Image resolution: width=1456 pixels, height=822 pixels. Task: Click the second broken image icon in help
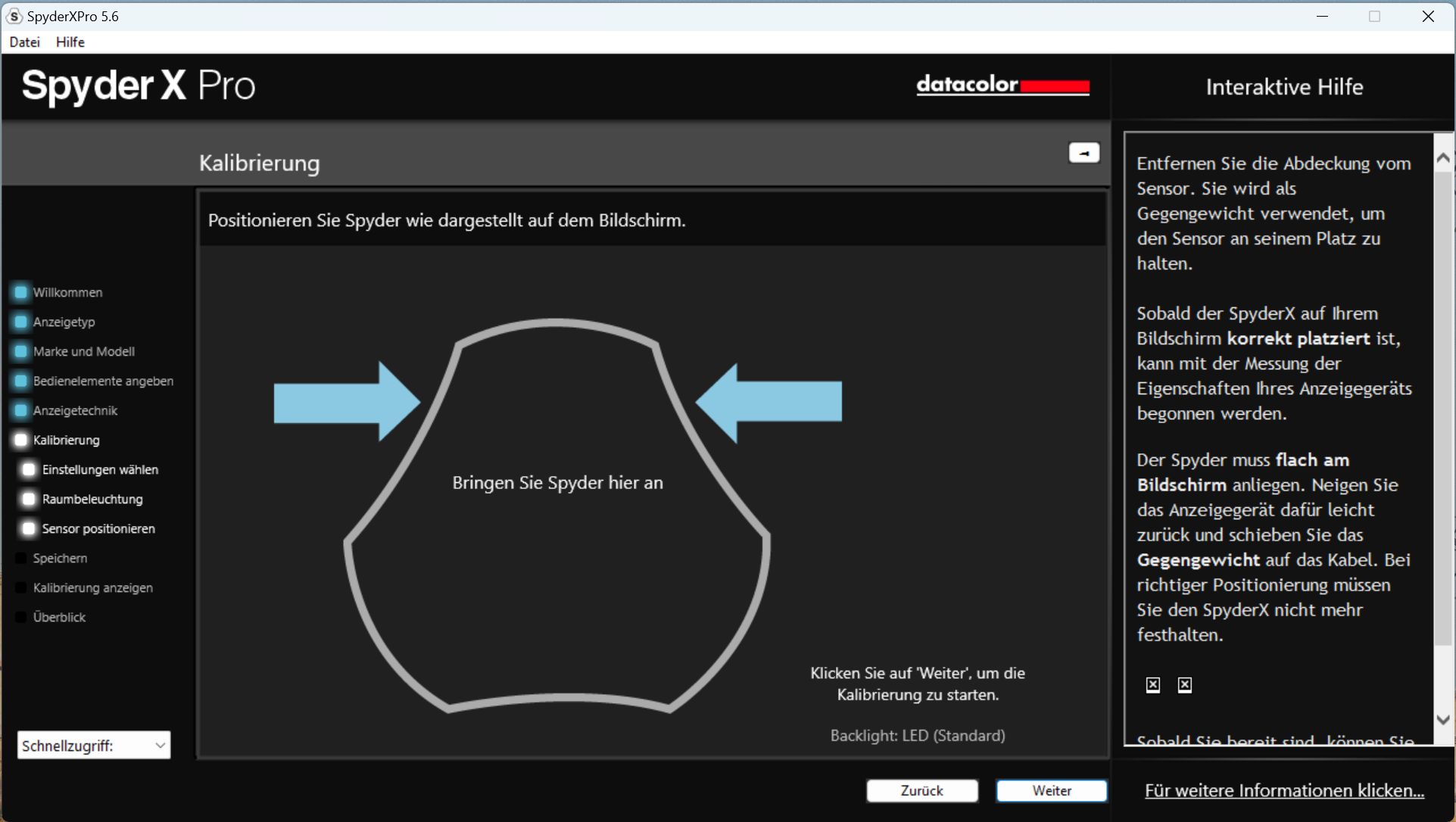(x=1185, y=685)
